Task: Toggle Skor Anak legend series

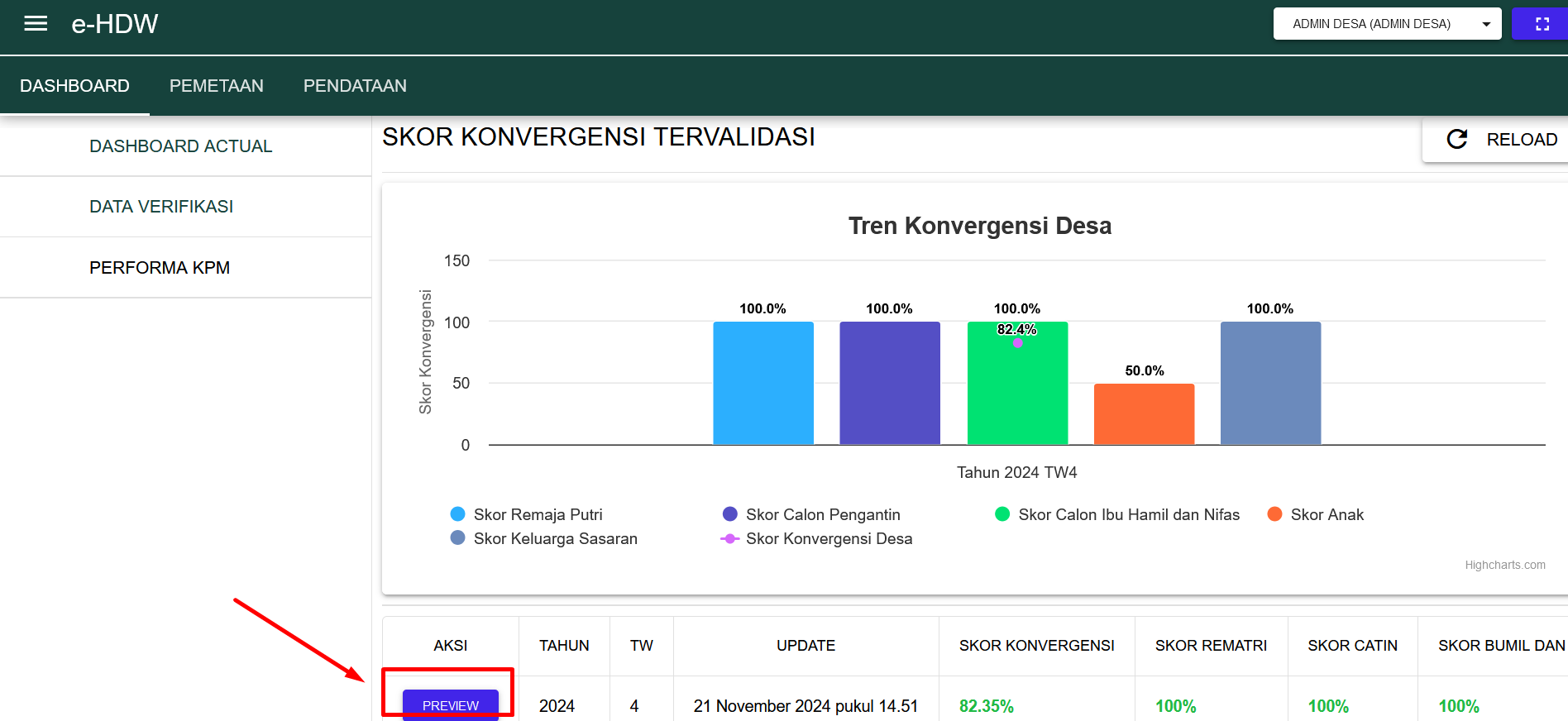Action: pos(1316,514)
